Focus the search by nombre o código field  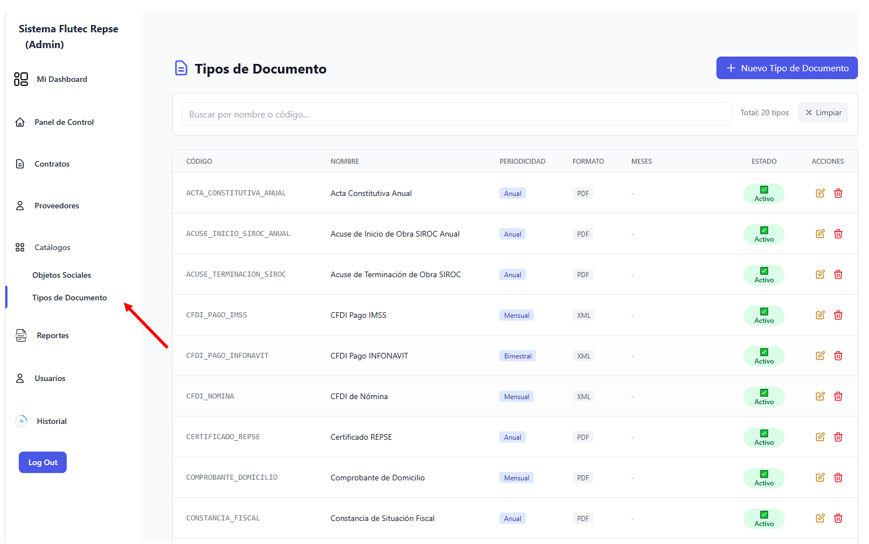(x=456, y=114)
